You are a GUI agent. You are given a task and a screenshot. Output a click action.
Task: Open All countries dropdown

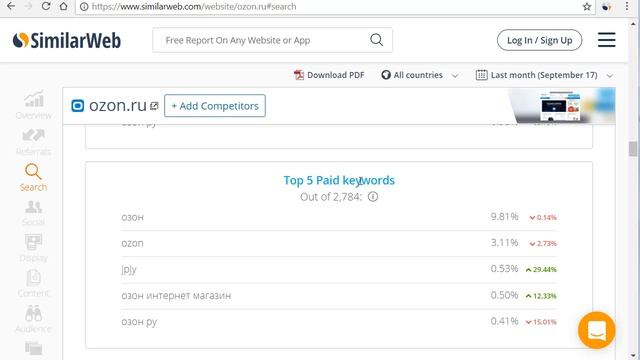(x=420, y=75)
